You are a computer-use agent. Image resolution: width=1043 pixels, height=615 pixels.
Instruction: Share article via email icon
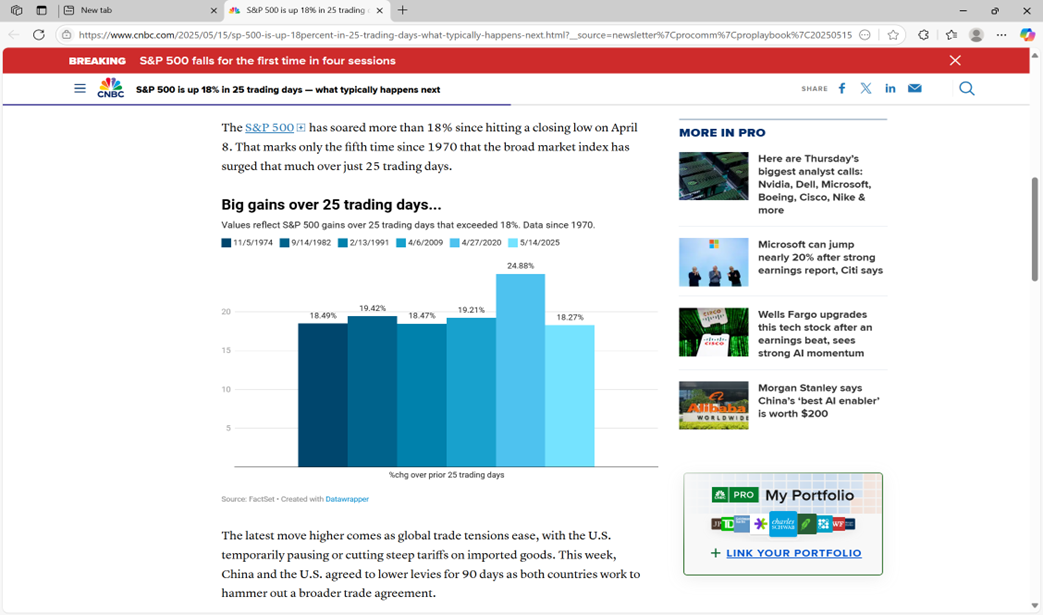click(915, 88)
